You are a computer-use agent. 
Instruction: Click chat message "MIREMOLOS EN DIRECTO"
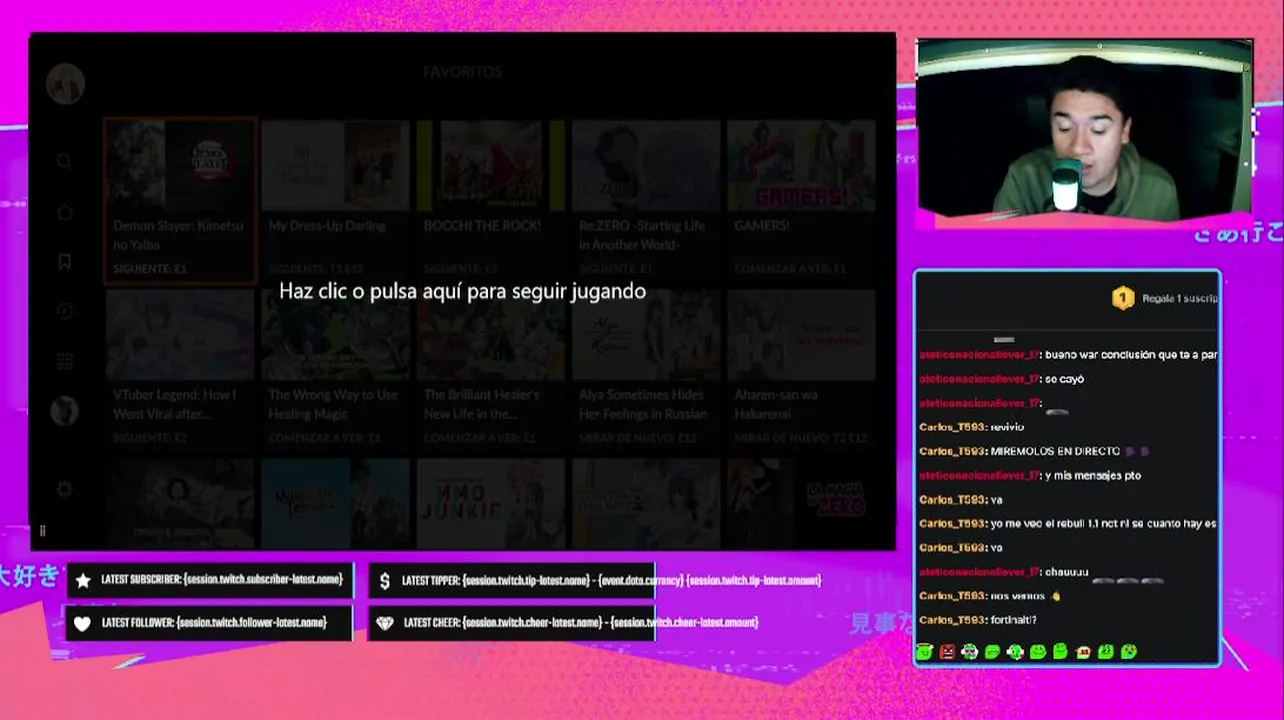point(1055,451)
